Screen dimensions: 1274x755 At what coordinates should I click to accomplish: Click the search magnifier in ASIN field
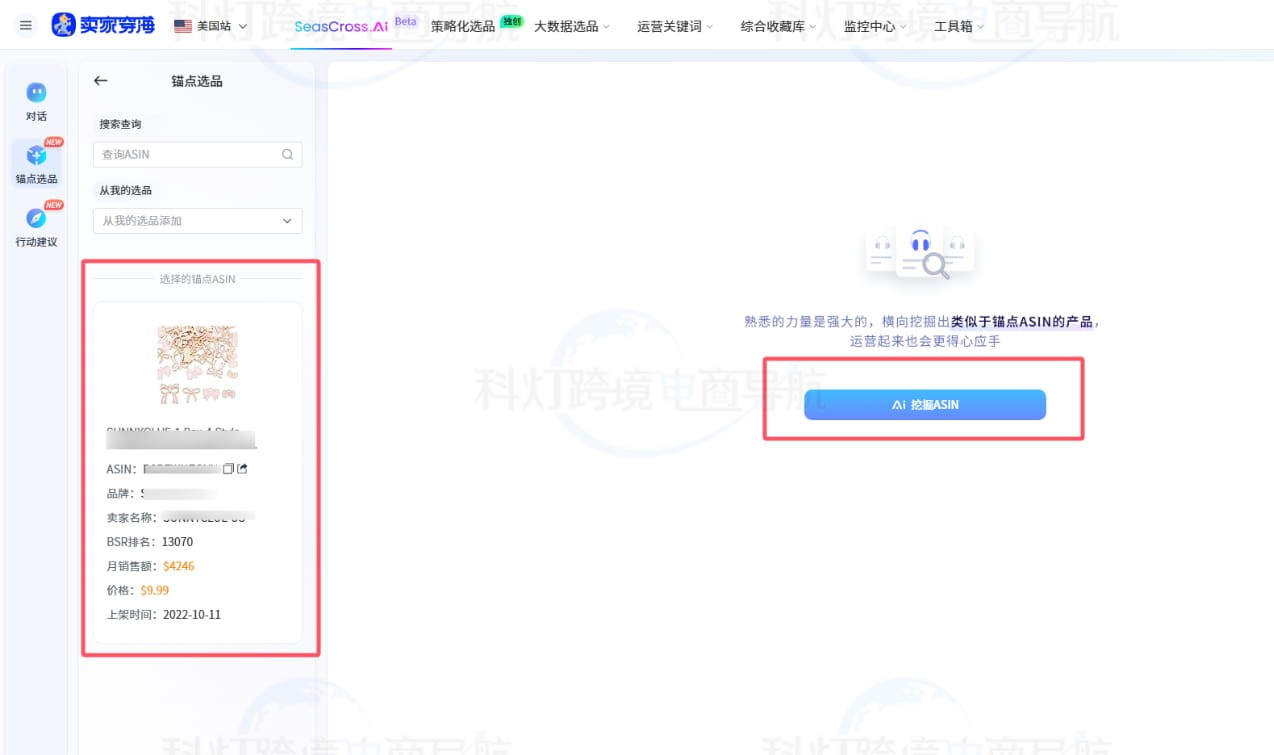click(287, 155)
